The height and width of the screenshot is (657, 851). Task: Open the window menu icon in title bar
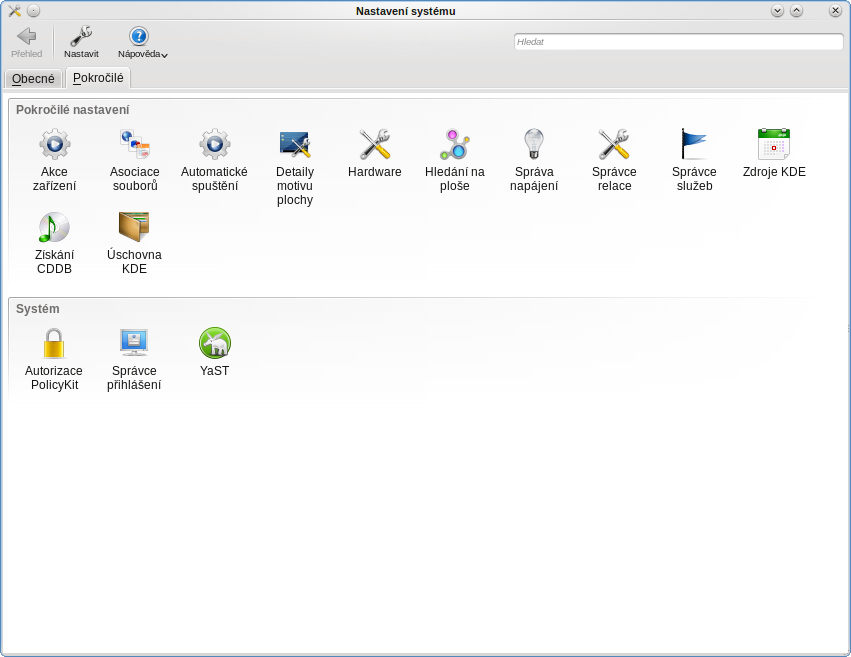15,11
